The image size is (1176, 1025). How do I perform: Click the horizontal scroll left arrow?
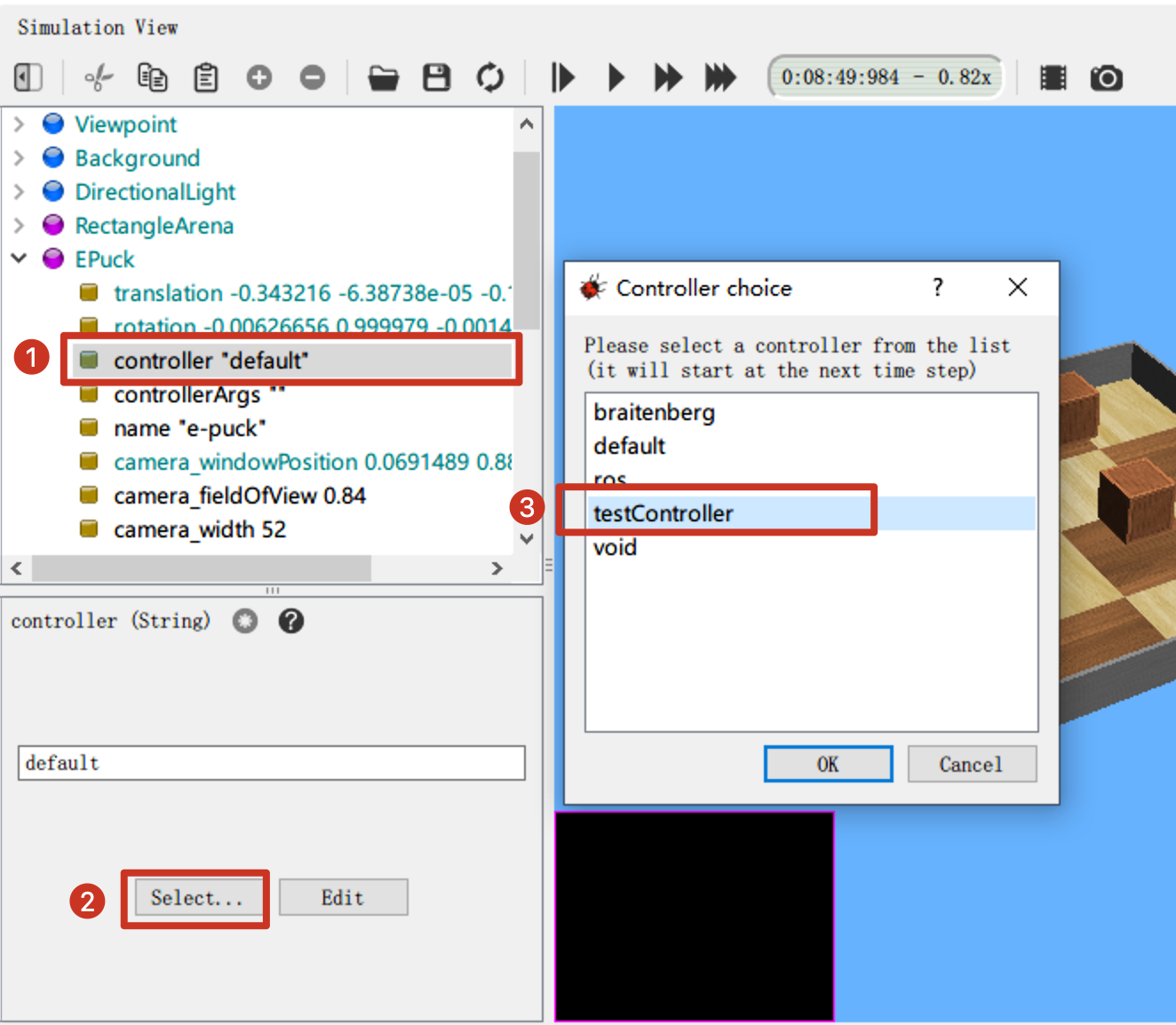[x=17, y=568]
